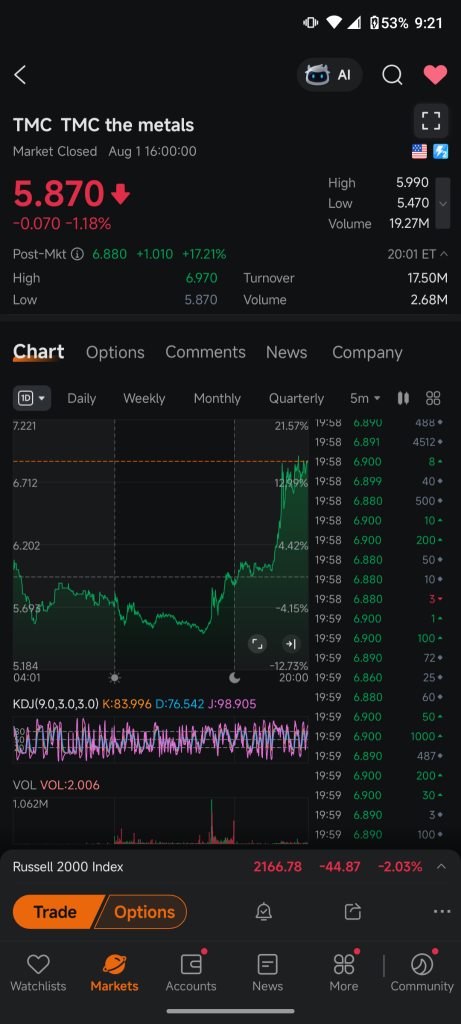The width and height of the screenshot is (461, 1024).
Task: Select the Quarterly chart interval
Action: tap(296, 398)
